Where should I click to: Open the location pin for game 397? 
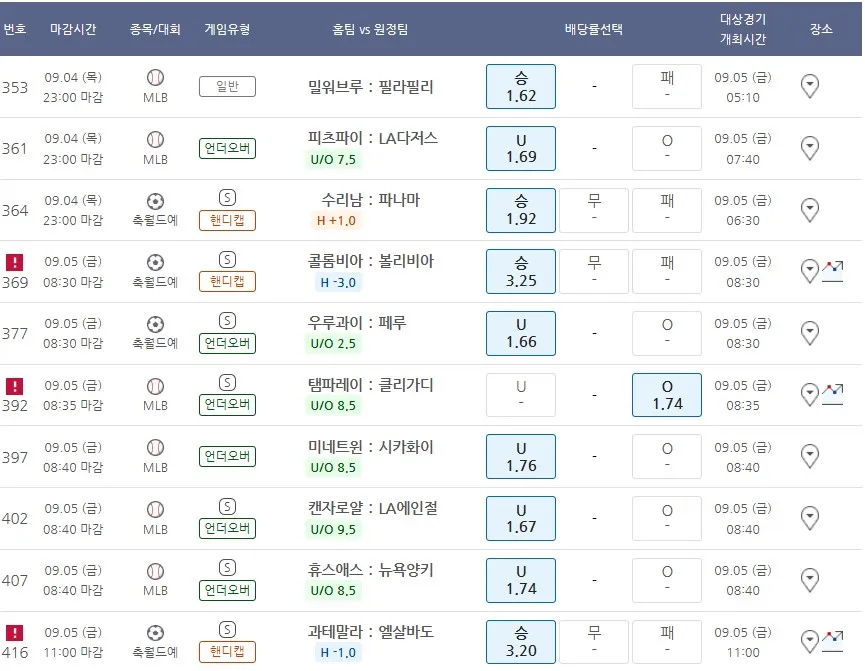pos(810,456)
